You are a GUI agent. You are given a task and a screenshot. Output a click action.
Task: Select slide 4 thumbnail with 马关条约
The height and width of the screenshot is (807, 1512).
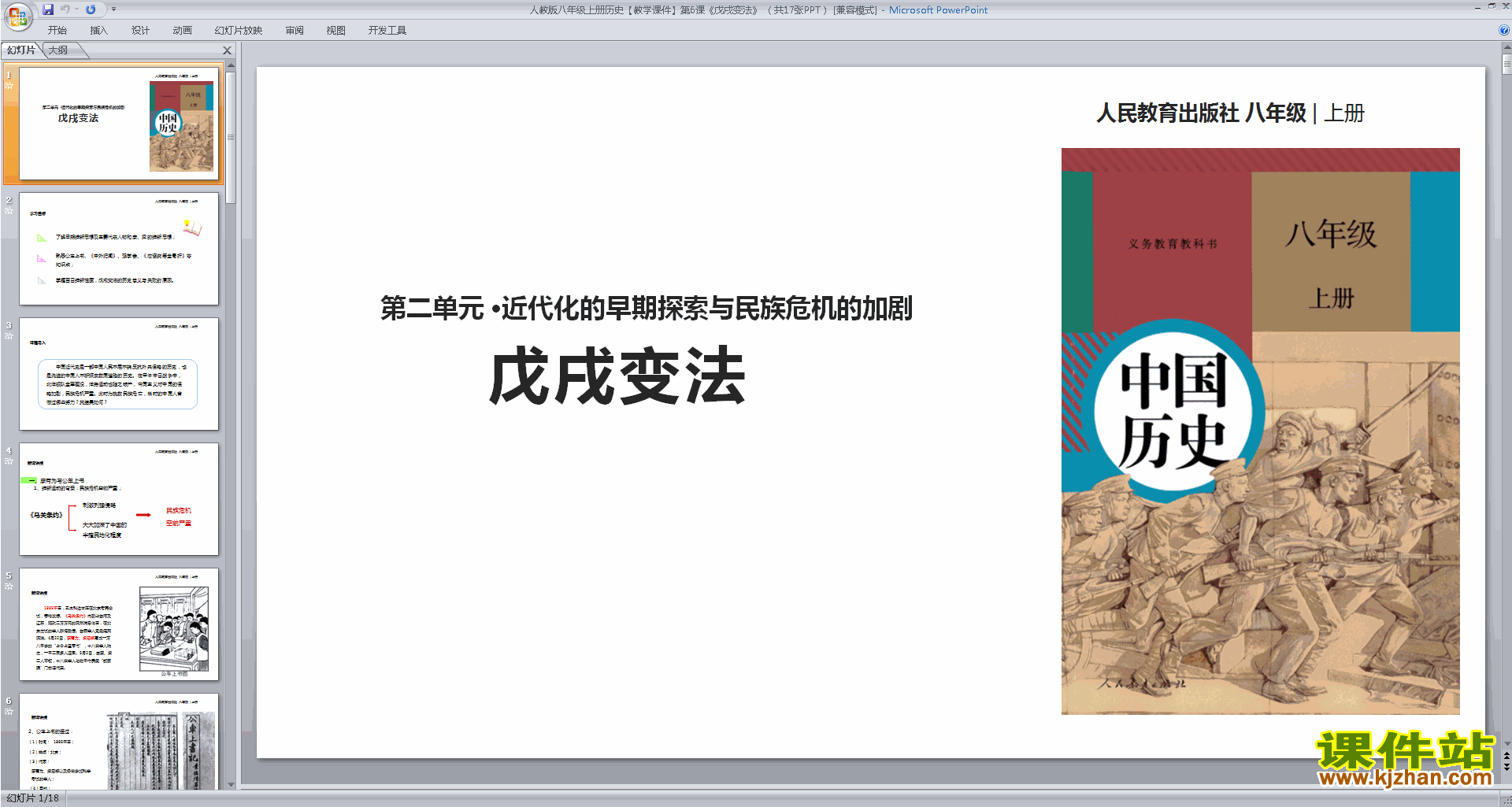[x=119, y=499]
